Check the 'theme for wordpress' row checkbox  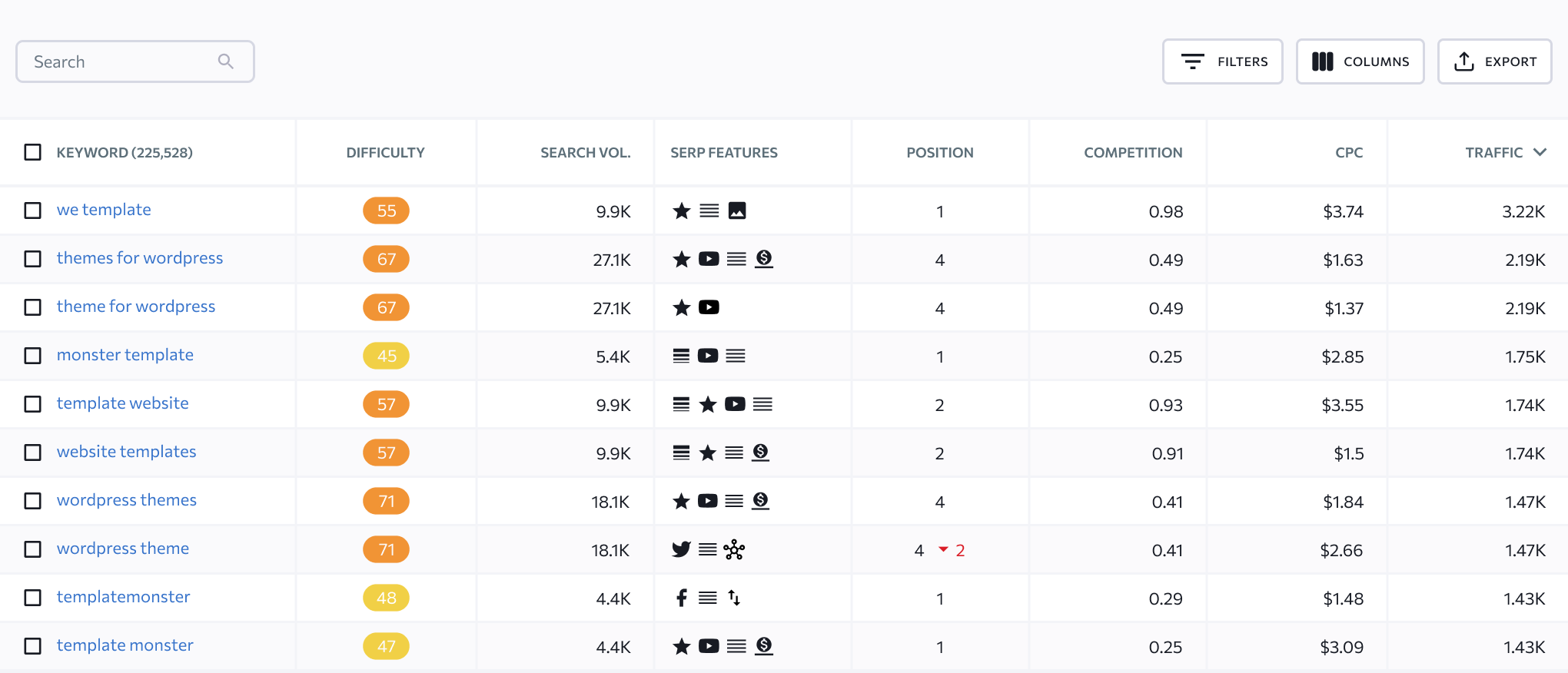pos(33,307)
